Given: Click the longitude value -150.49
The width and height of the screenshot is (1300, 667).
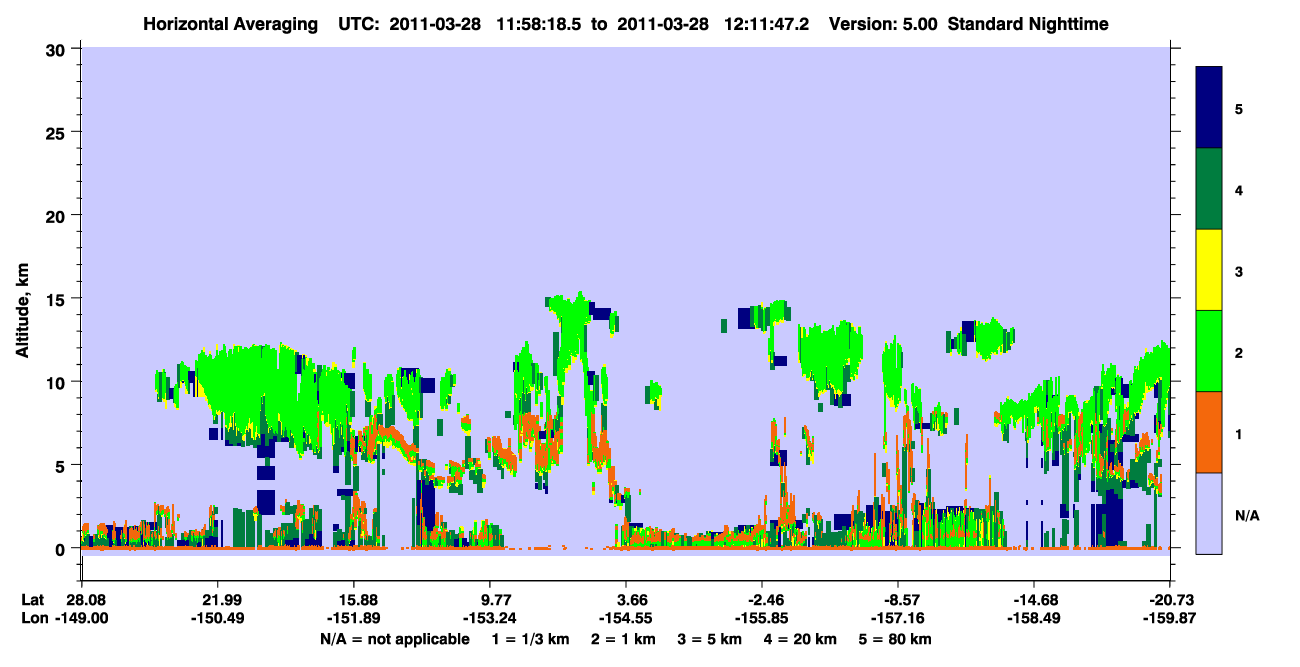Looking at the screenshot, I should [x=217, y=618].
